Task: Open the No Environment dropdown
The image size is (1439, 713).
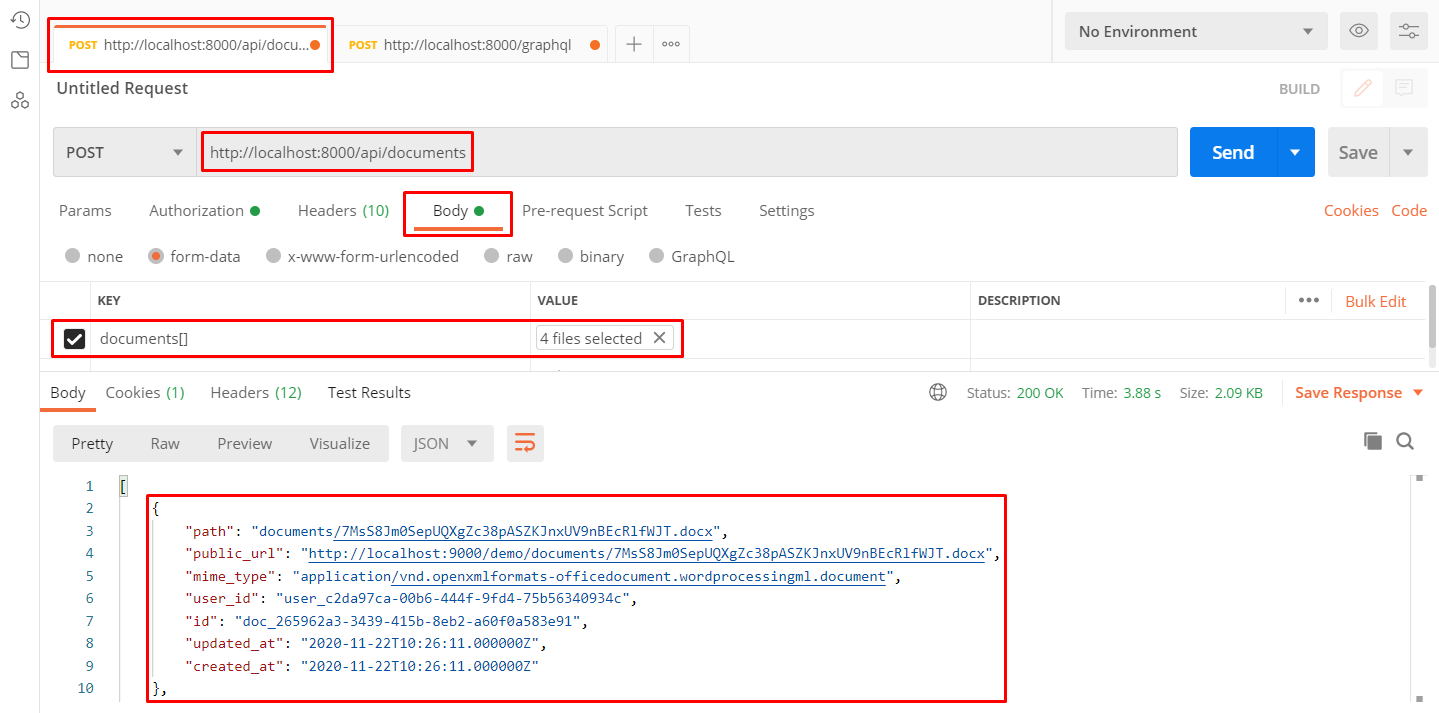Action: point(1196,31)
